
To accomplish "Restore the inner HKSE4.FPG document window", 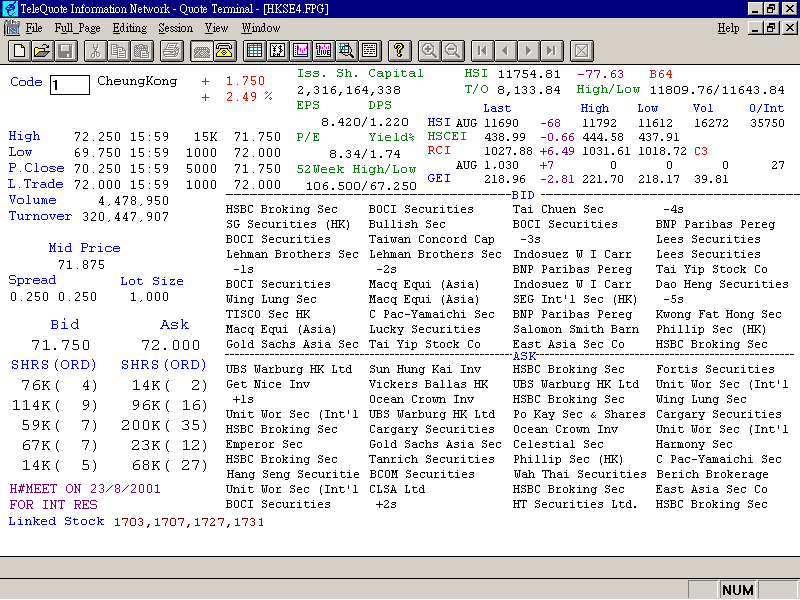I will tap(771, 28).
